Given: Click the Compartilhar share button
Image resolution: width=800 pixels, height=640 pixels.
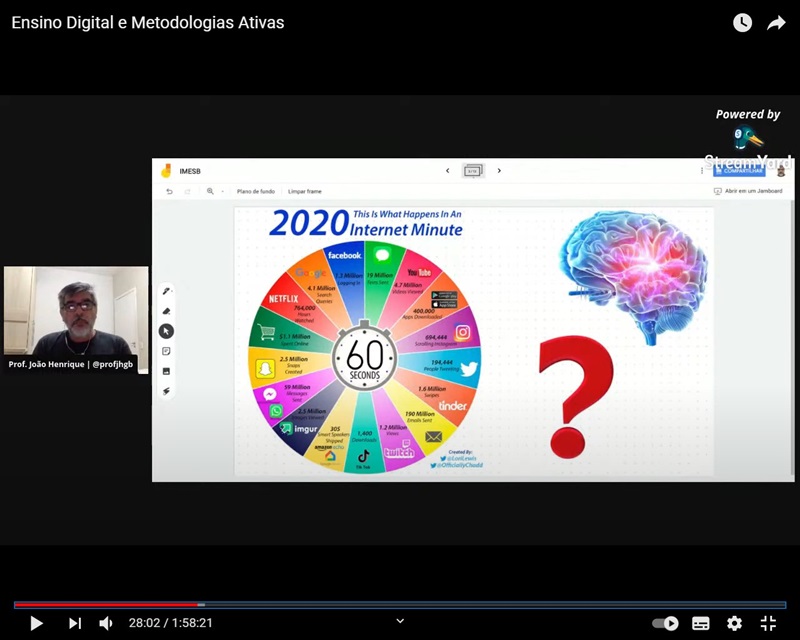Looking at the screenshot, I should tap(739, 171).
